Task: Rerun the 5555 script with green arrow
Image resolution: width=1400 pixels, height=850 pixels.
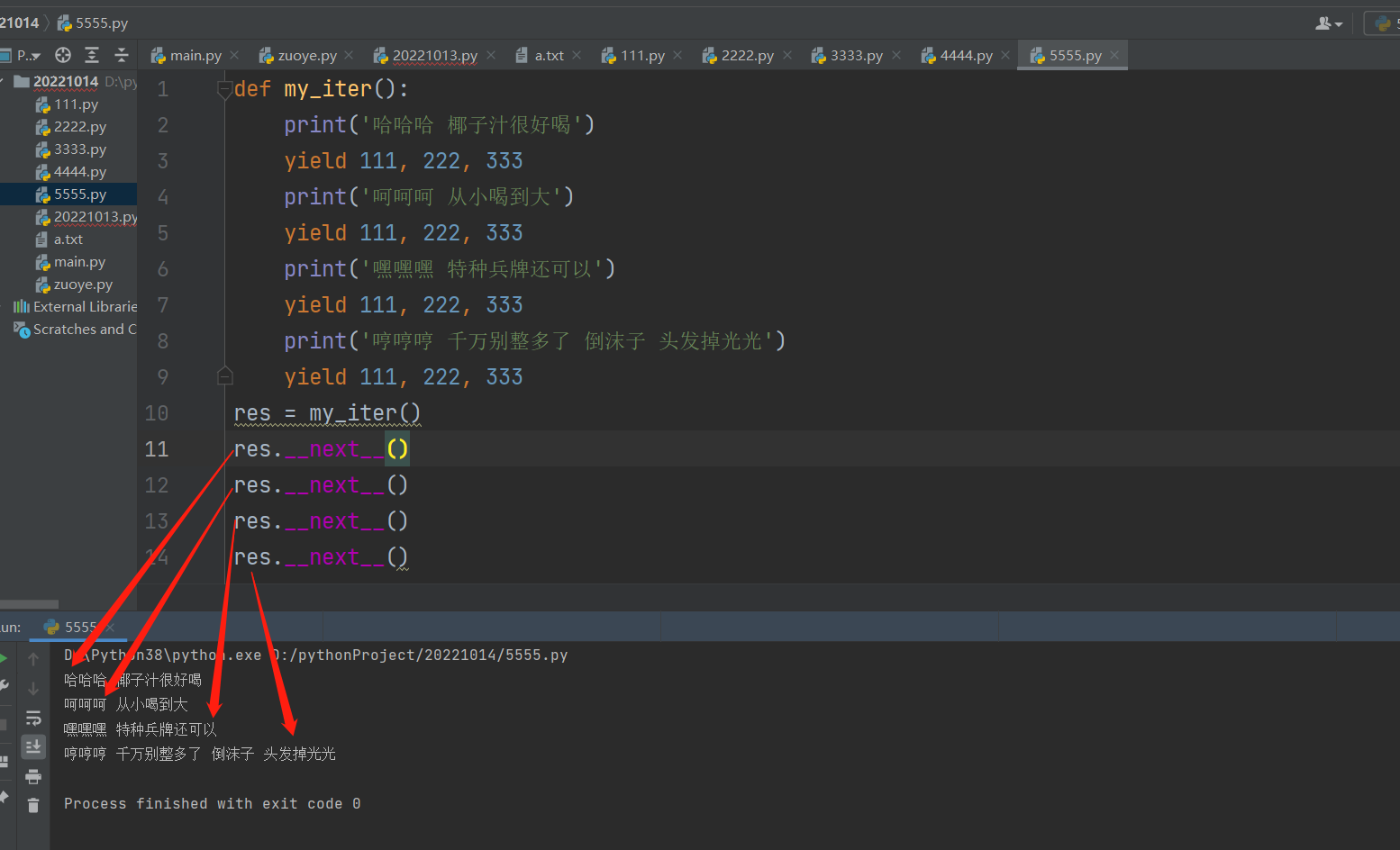Action: tap(4, 659)
